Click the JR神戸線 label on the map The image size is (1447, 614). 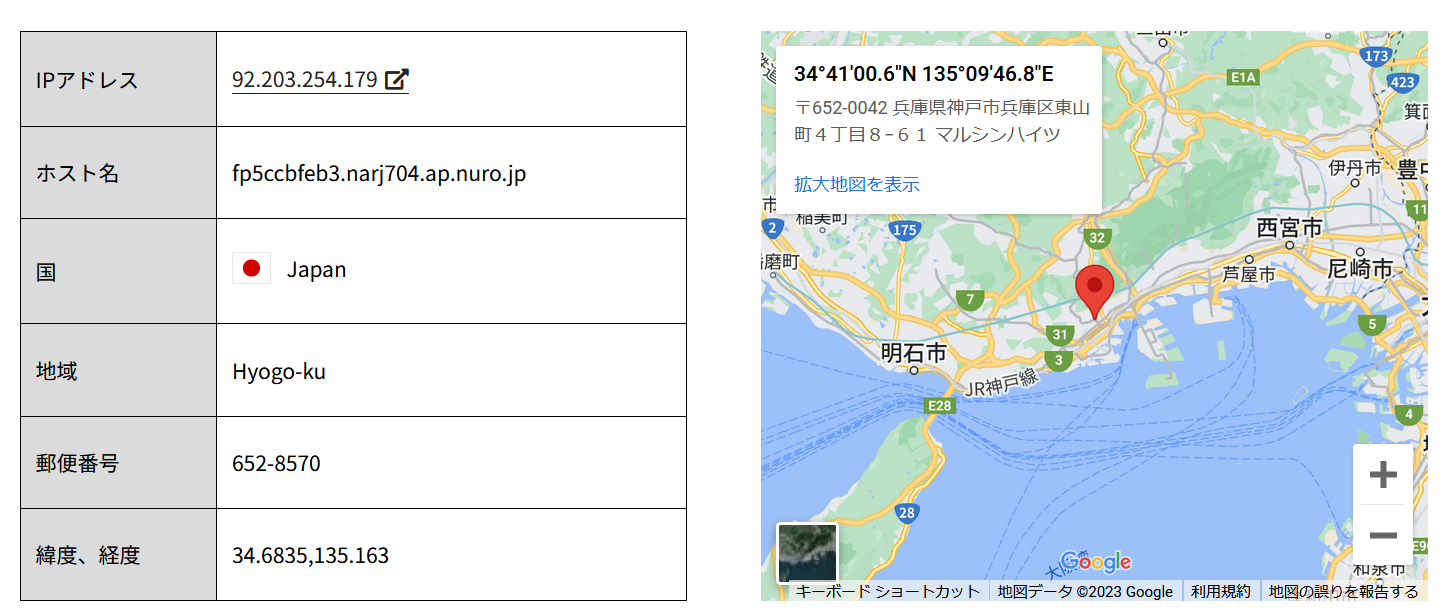pos(1001,381)
